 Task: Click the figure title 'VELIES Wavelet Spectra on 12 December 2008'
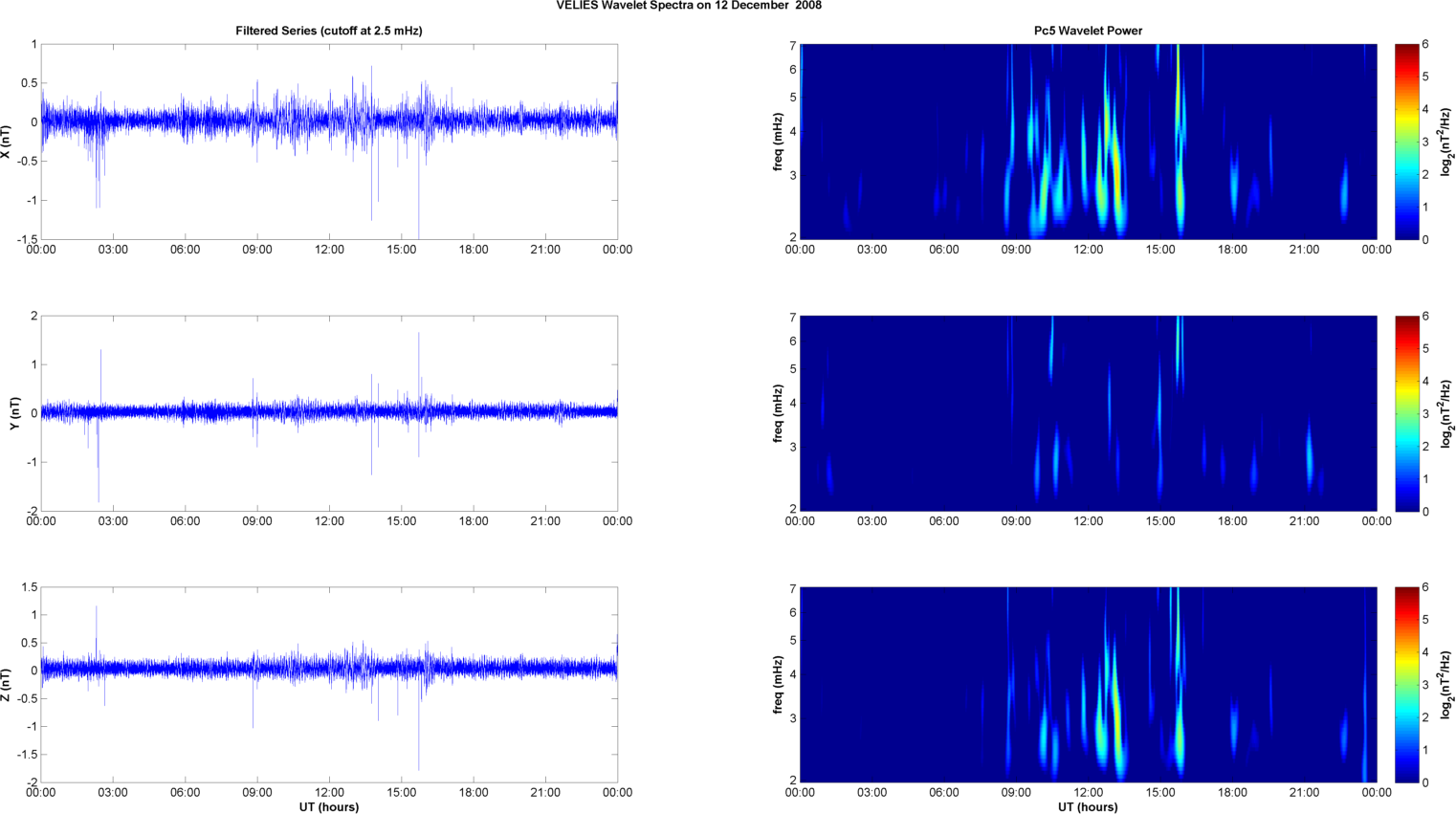(x=689, y=6)
